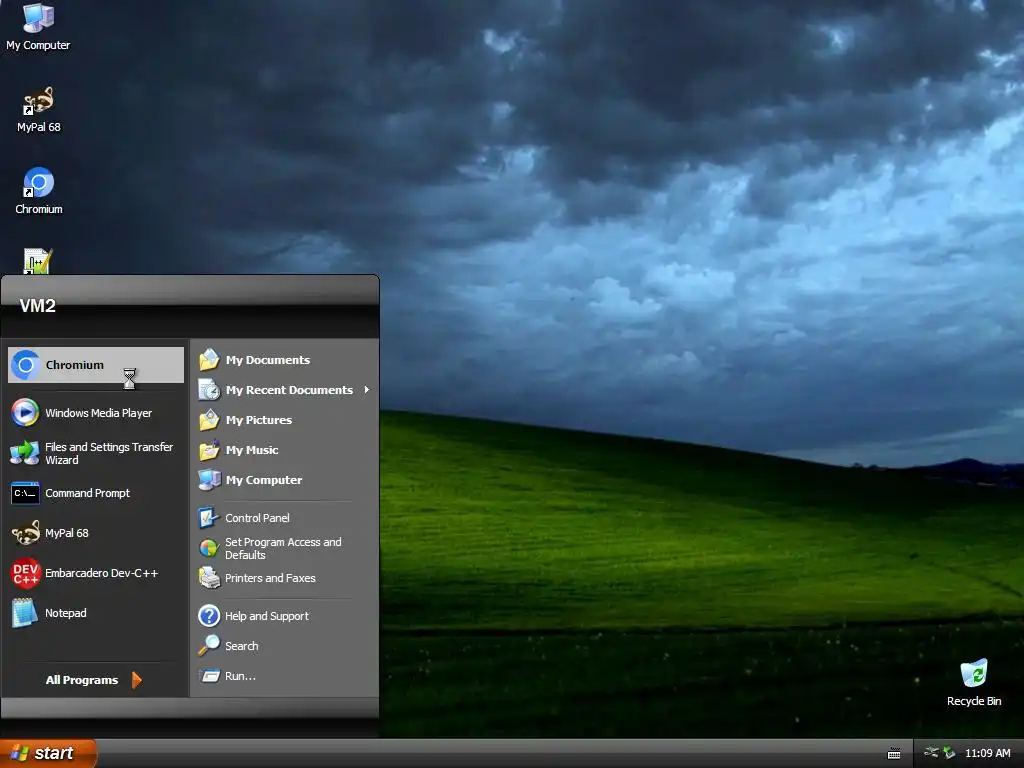Open Control Panel
The height and width of the screenshot is (768, 1024).
285,518
